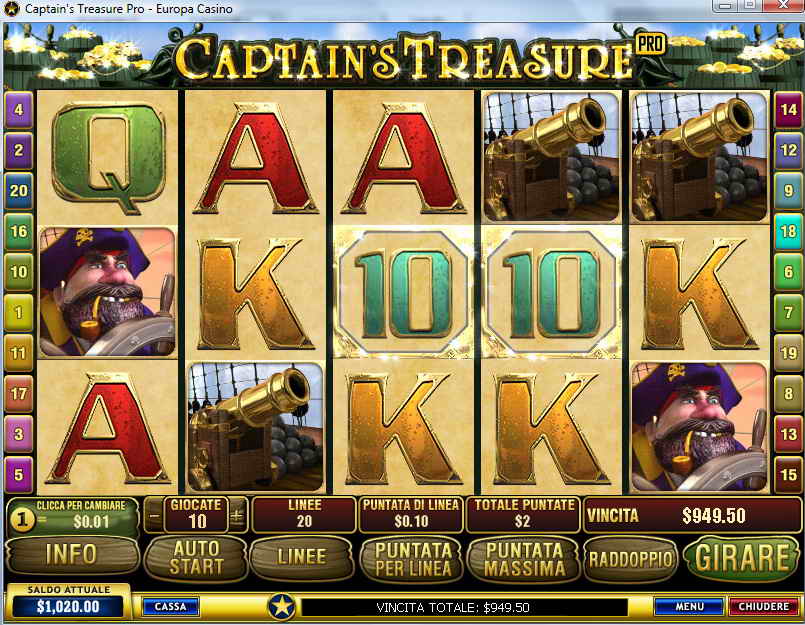805x625 pixels.
Task: Spin the reels with Girare
Action: pyautogui.click(x=742, y=557)
